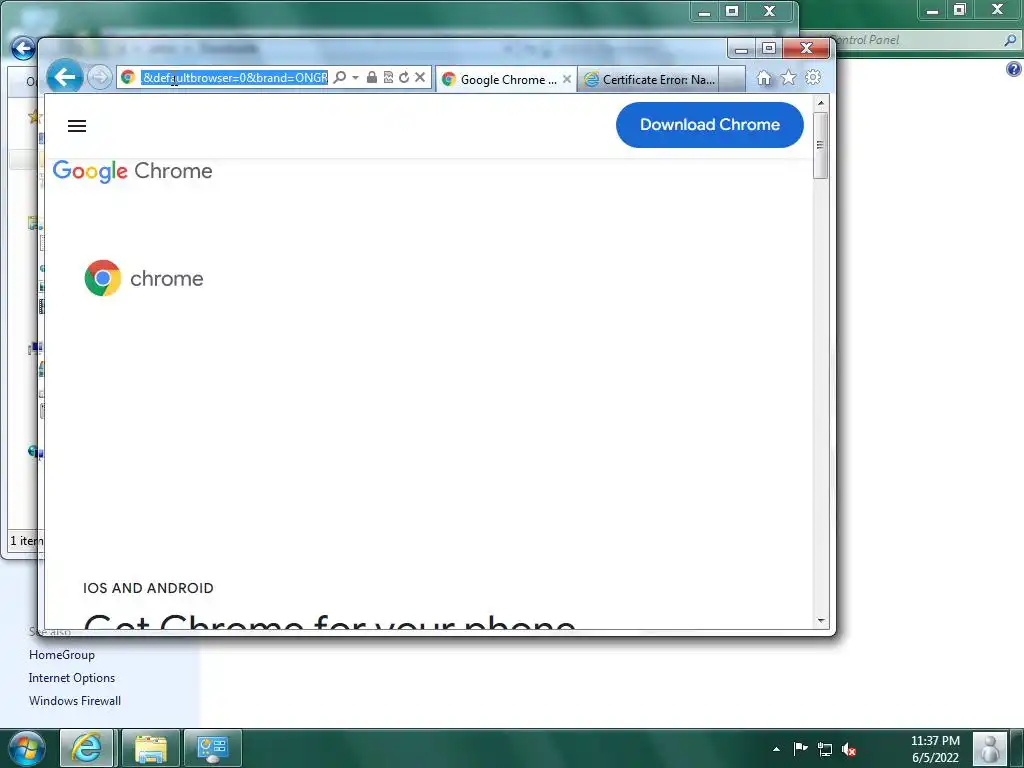
Task: Click the back button of the Explorer window behind
Action: [x=24, y=48]
